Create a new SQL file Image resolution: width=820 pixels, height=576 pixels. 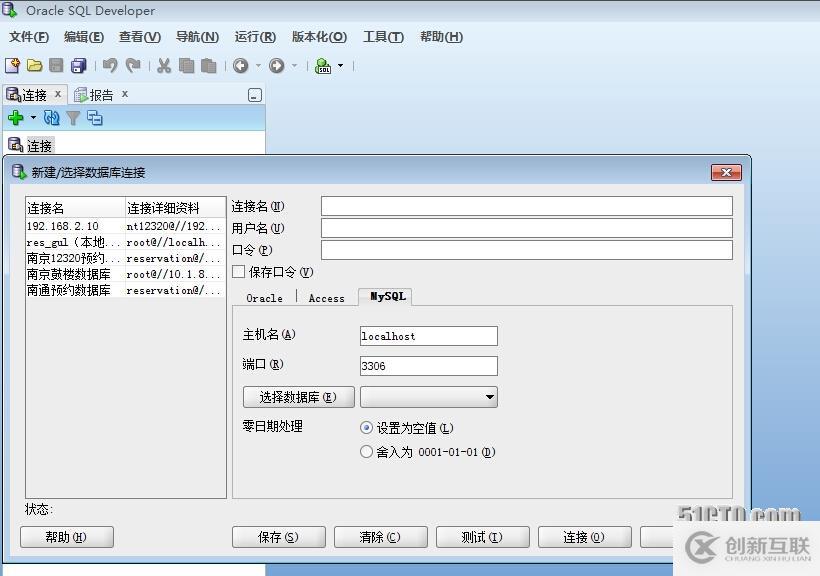pos(12,66)
